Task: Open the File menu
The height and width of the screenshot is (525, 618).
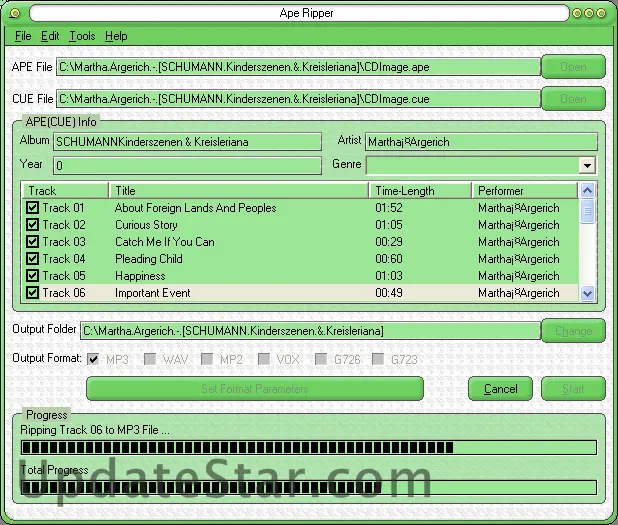Action: [23, 36]
